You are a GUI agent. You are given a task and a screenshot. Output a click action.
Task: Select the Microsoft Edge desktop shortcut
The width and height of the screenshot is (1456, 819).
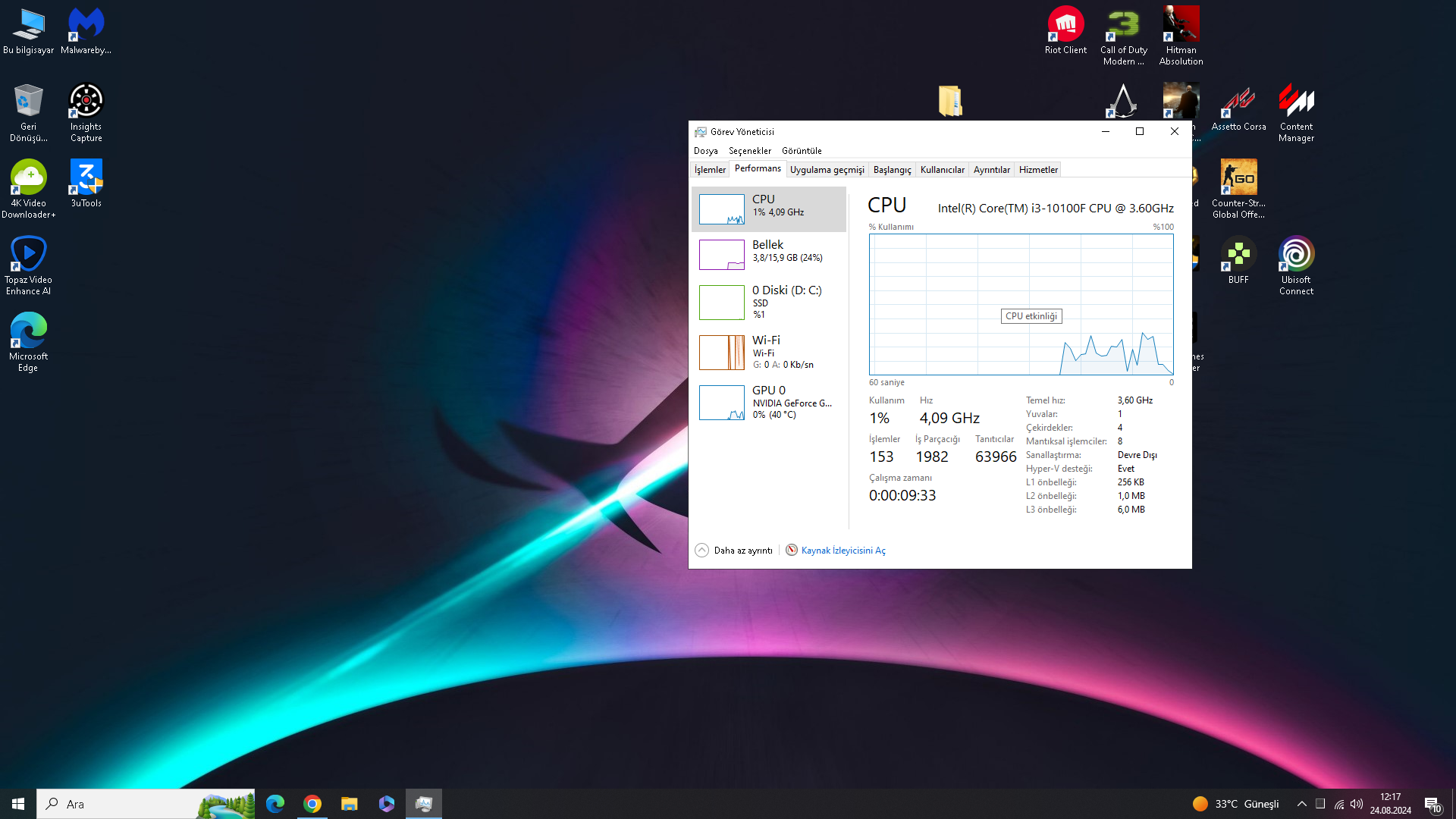pos(28,343)
